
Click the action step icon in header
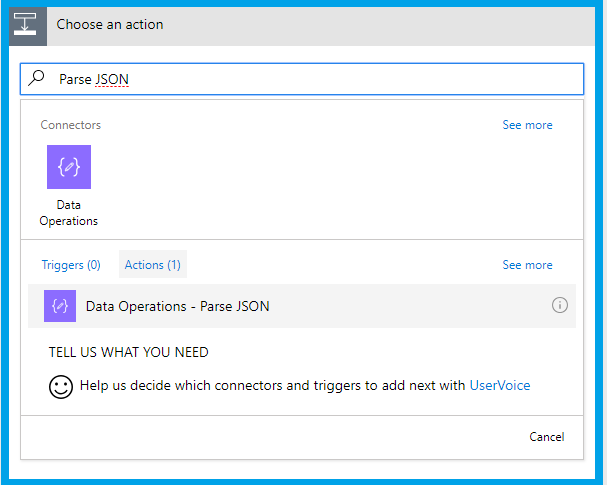[26, 25]
